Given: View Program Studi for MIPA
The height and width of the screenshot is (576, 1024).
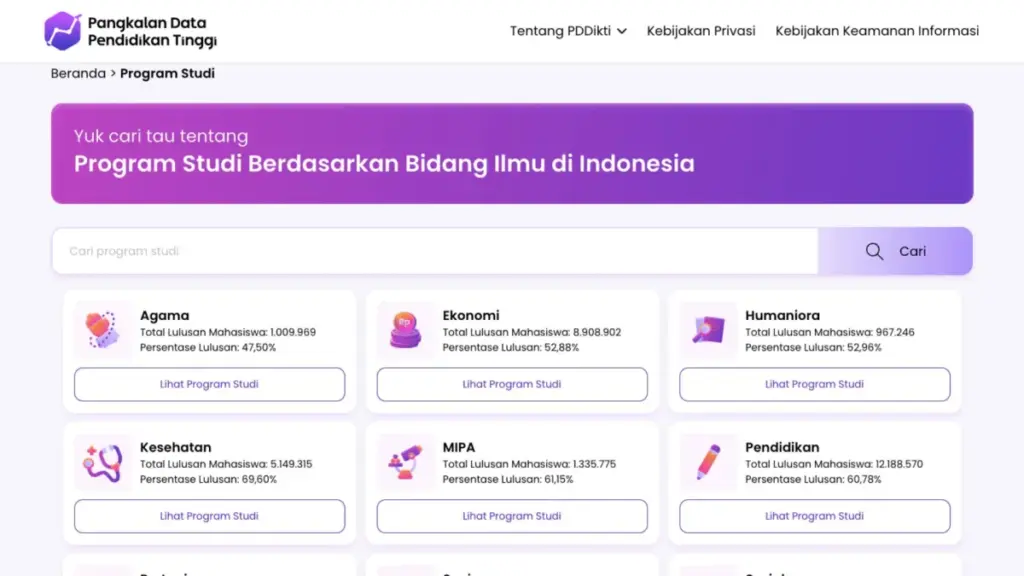Looking at the screenshot, I should coord(512,516).
